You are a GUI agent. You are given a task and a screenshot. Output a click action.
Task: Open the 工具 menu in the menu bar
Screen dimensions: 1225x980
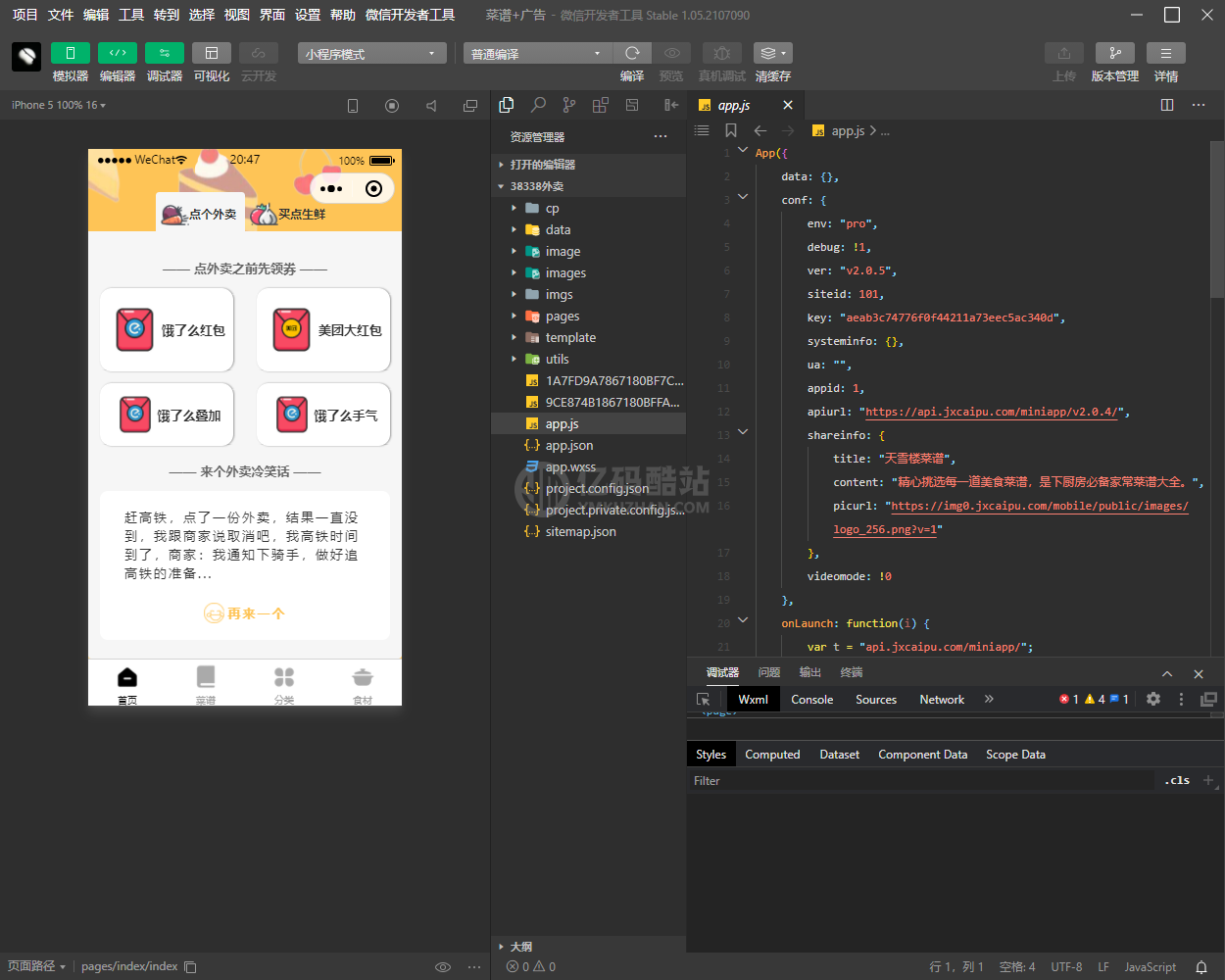pos(131,15)
